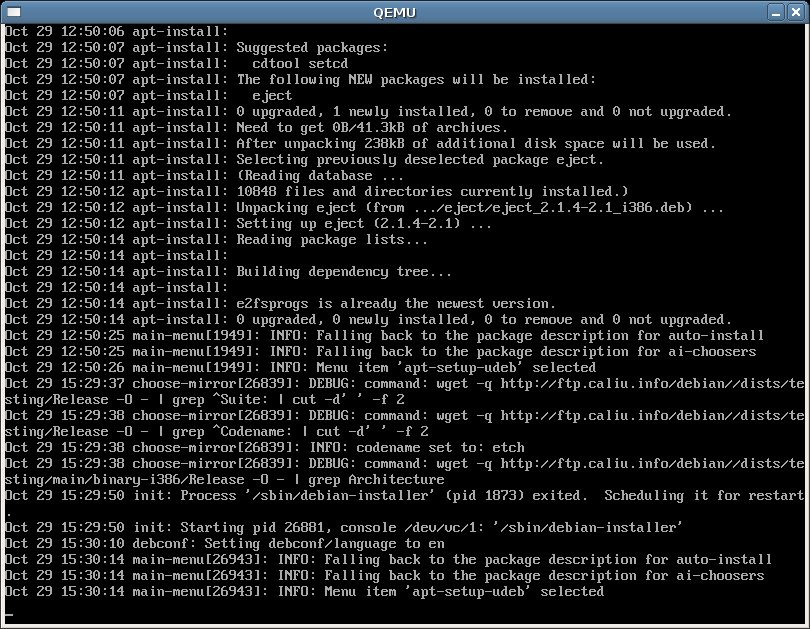
Task: Click the '(Reading database ...' line
Action: [x=205, y=176]
